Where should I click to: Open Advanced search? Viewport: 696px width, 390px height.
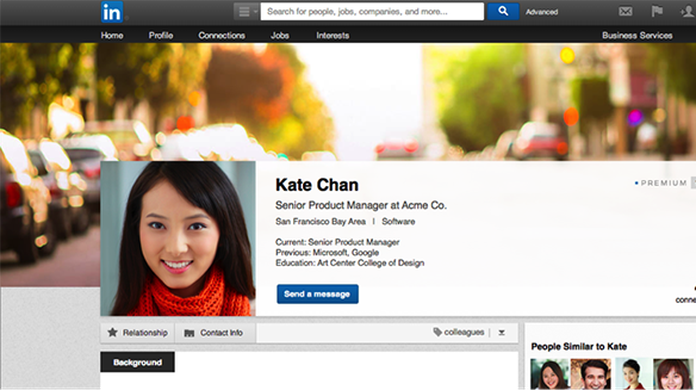(542, 12)
